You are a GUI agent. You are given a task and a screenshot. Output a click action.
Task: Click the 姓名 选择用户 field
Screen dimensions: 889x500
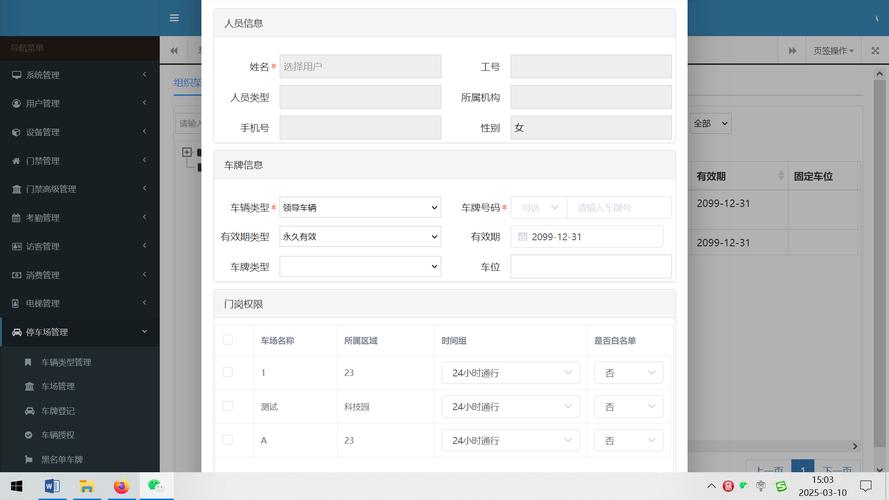(360, 66)
